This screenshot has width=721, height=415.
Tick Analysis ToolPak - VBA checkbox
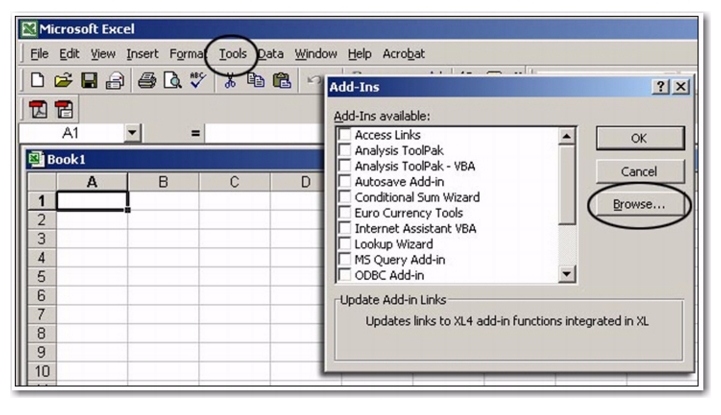pos(344,166)
